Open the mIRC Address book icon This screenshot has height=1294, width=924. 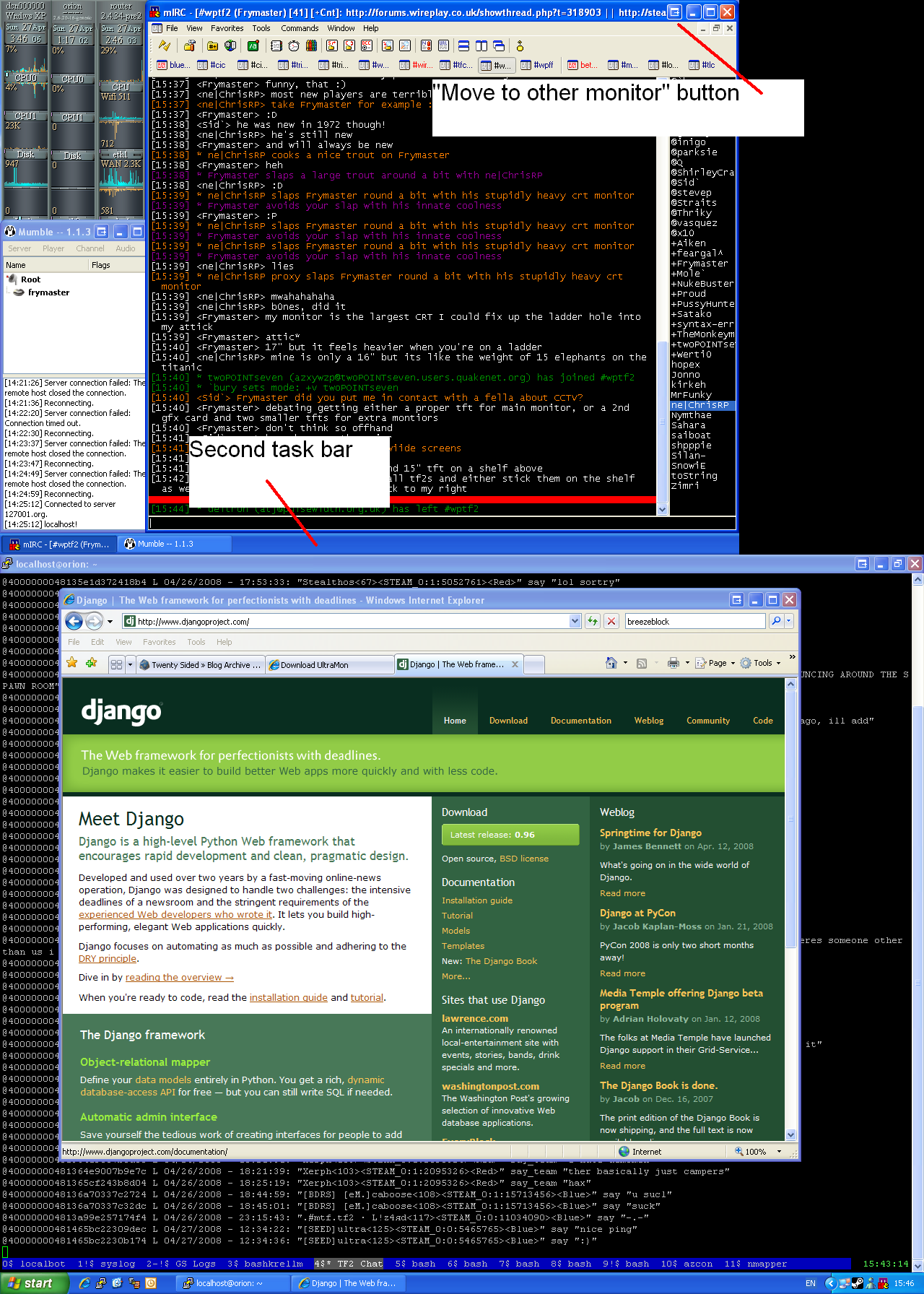point(276,46)
